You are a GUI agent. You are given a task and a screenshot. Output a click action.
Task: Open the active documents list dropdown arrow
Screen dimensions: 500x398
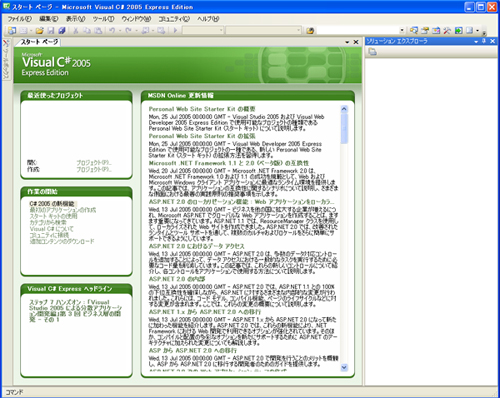pos(347,42)
